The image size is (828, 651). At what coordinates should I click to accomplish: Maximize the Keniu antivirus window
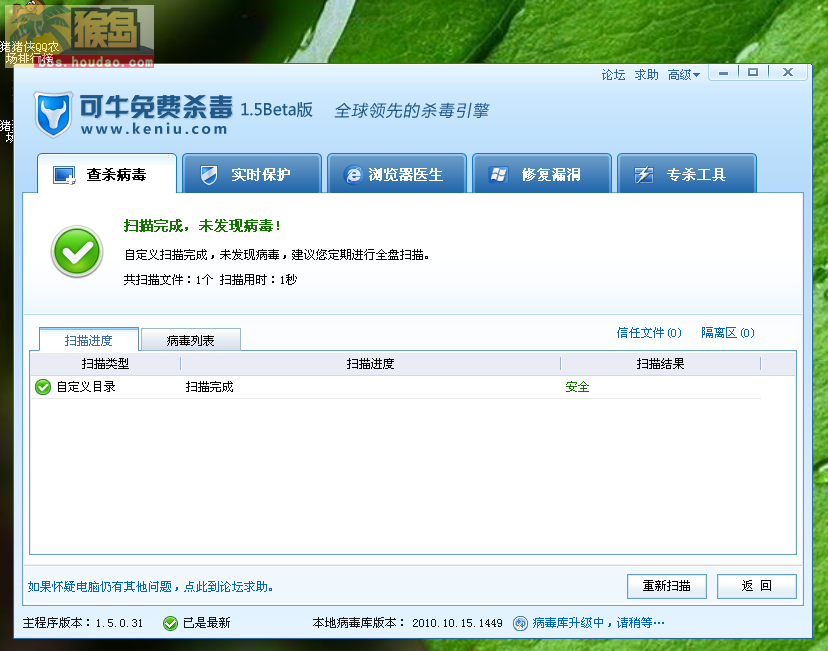753,72
